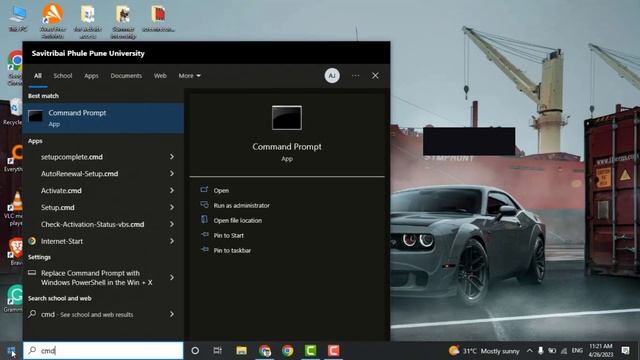Click the microphone tray icon
The width and height of the screenshot is (640, 360).
coord(540,351)
